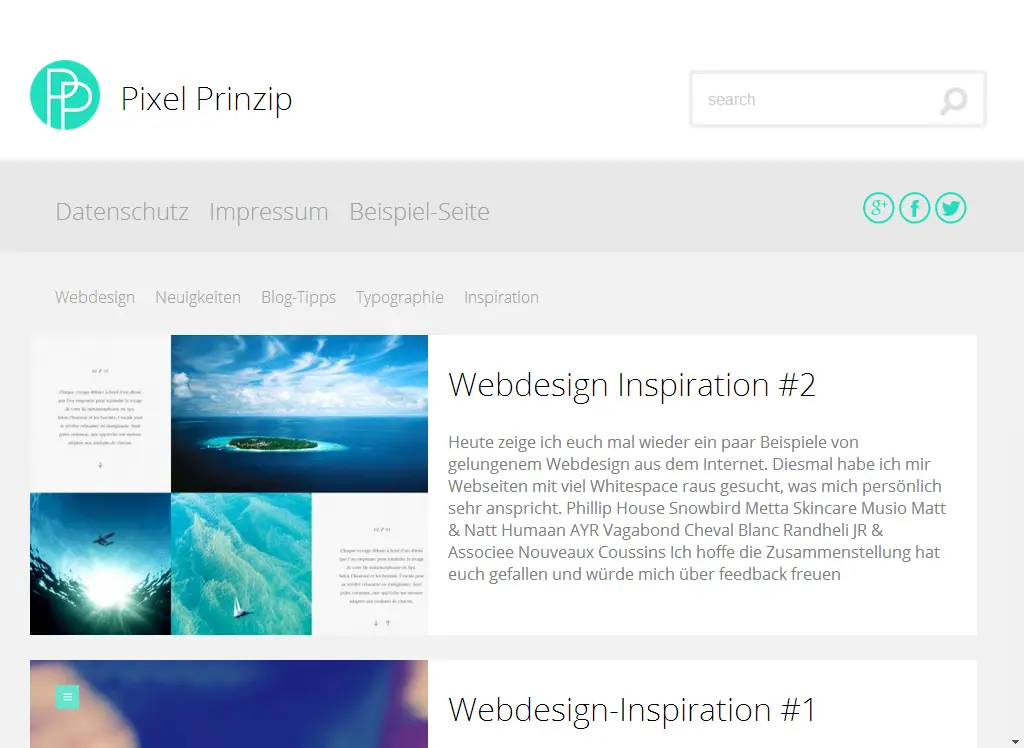Open the Facebook social icon
1024x748 pixels.
pos(914,208)
